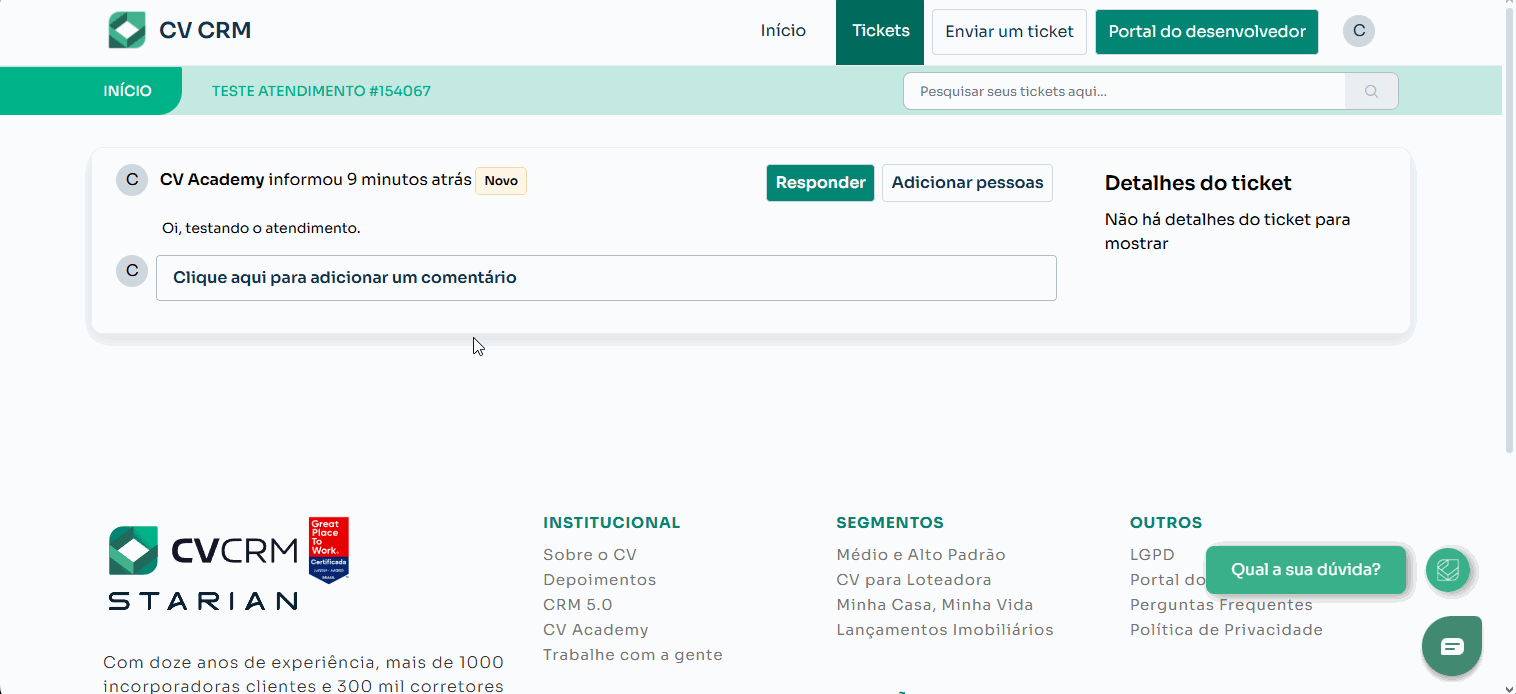The width and height of the screenshot is (1516, 694).
Task: Click the comment box to add a comment
Action: tap(606, 278)
